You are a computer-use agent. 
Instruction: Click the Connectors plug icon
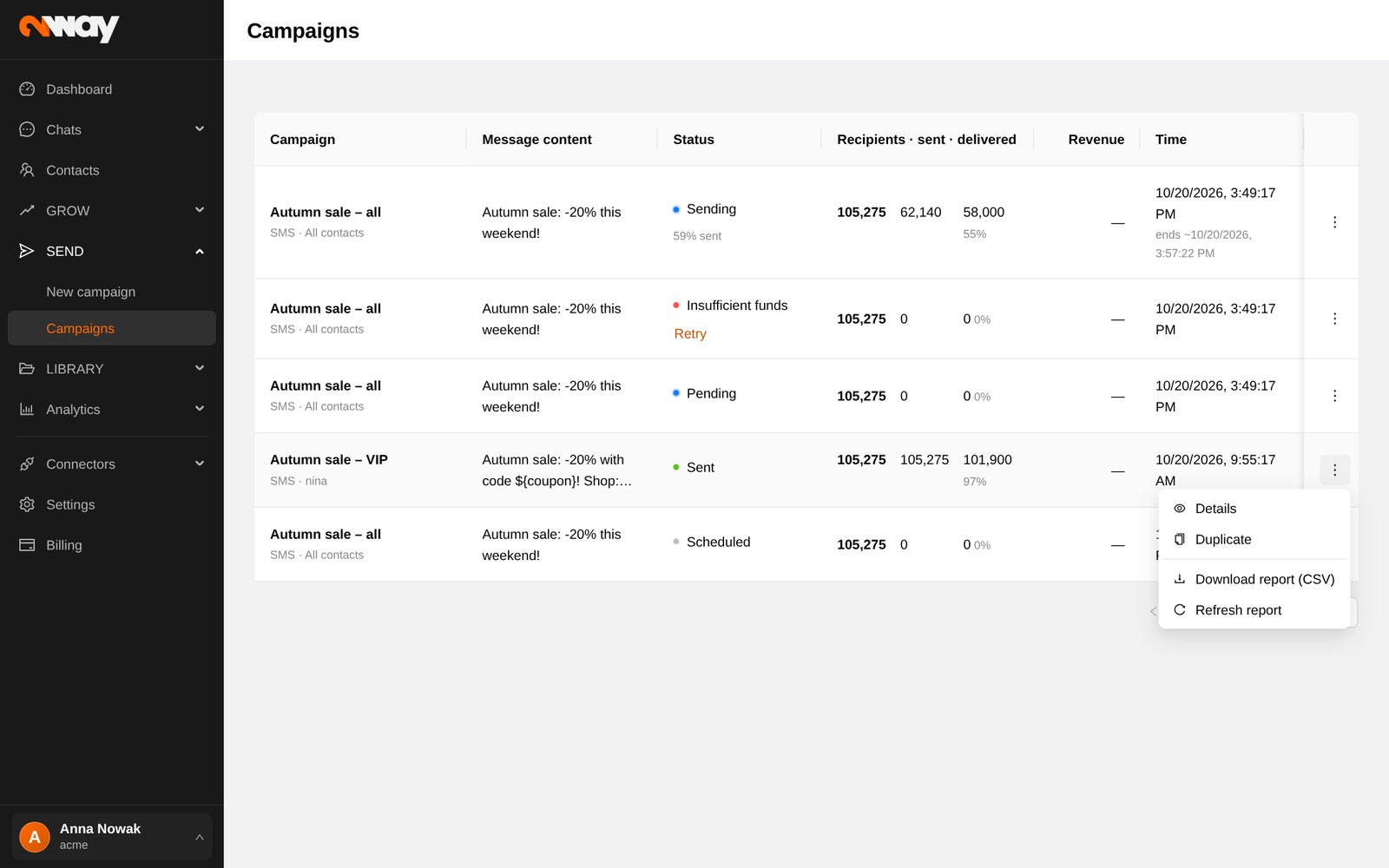pos(27,464)
